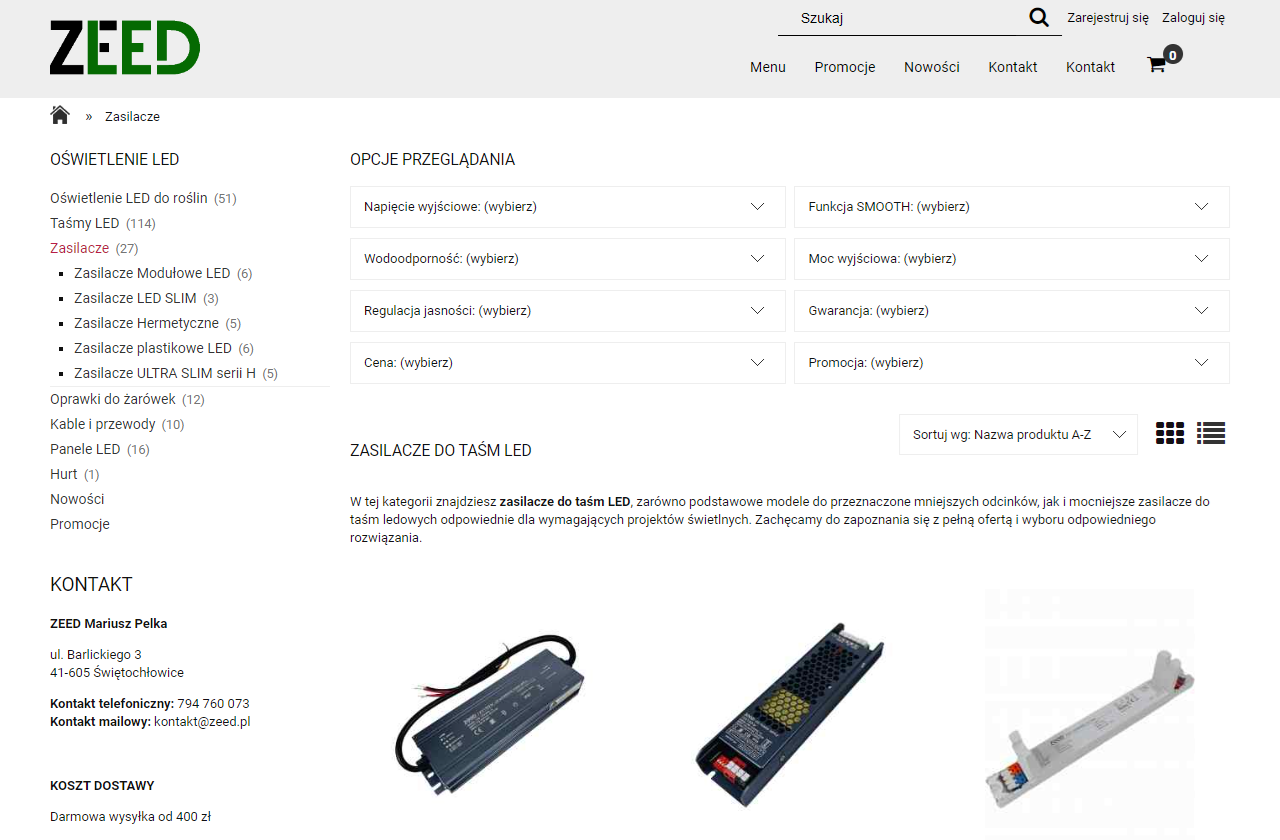1280x840 pixels.
Task: Switch to grid view layout
Action: click(1169, 433)
